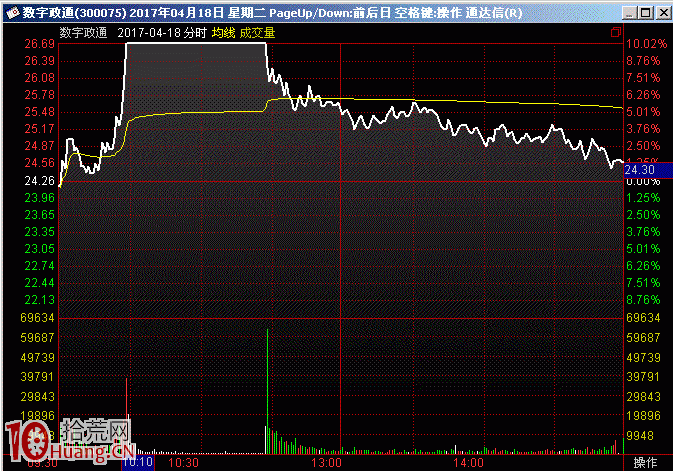
Task: Click the 26.69 top price label
Action: (x=39, y=44)
